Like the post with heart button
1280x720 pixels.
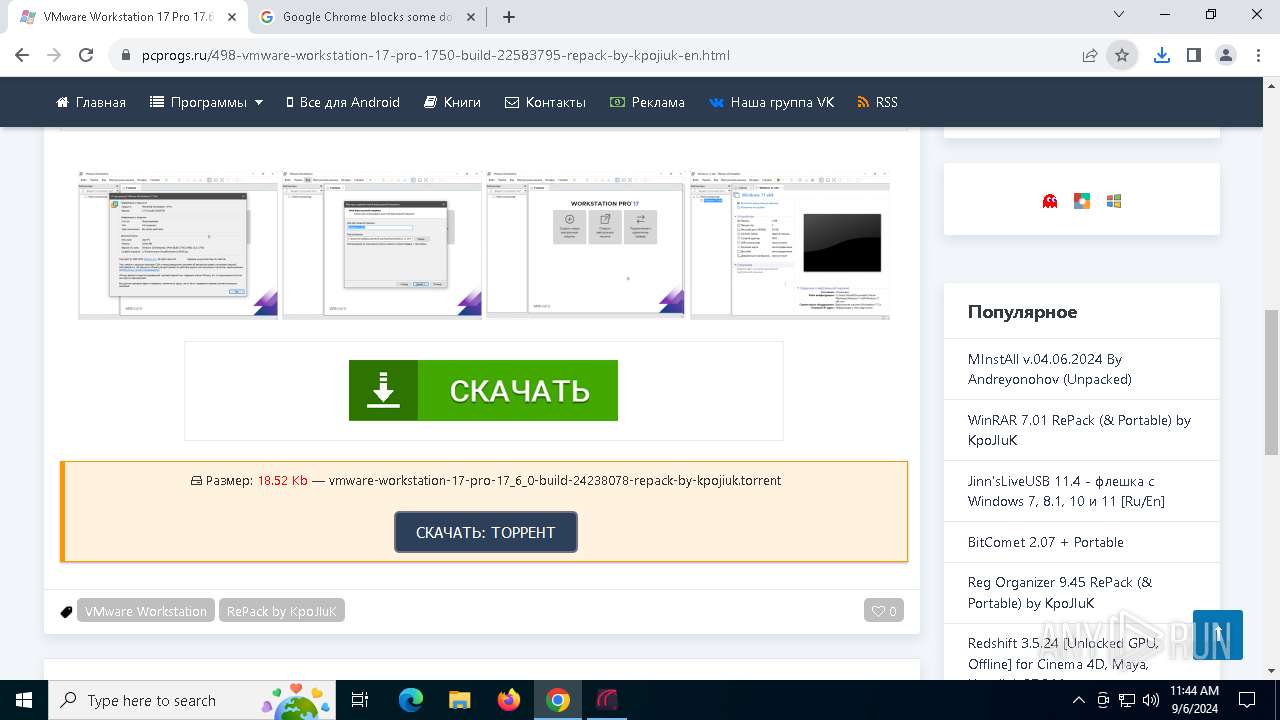coord(884,611)
